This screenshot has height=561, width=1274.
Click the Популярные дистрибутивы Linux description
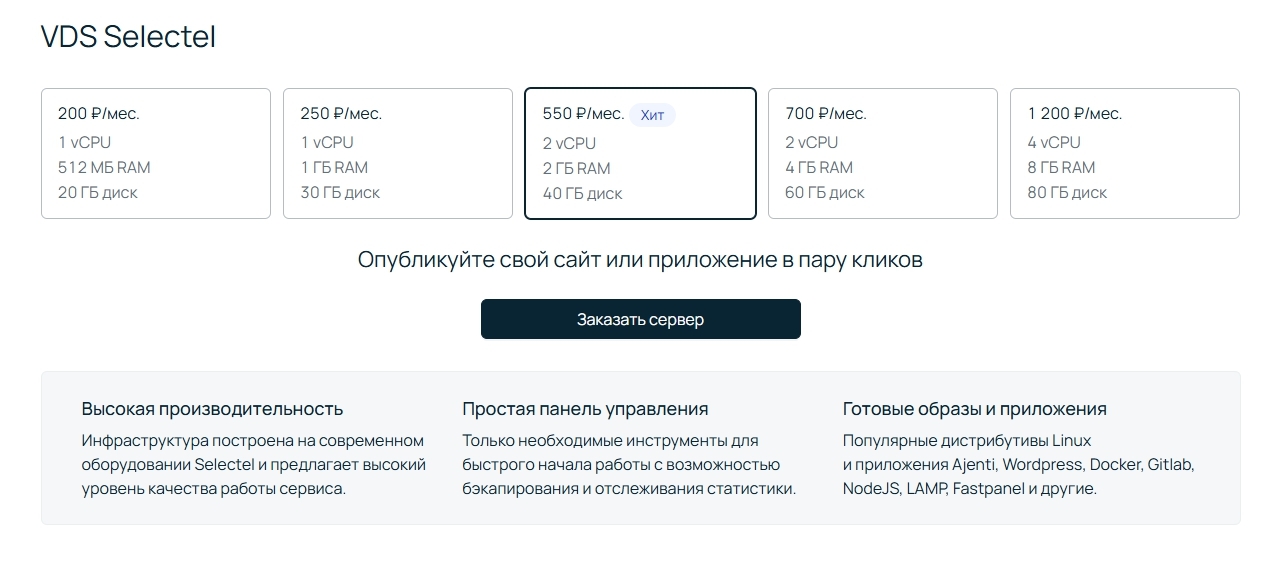tap(1019, 465)
